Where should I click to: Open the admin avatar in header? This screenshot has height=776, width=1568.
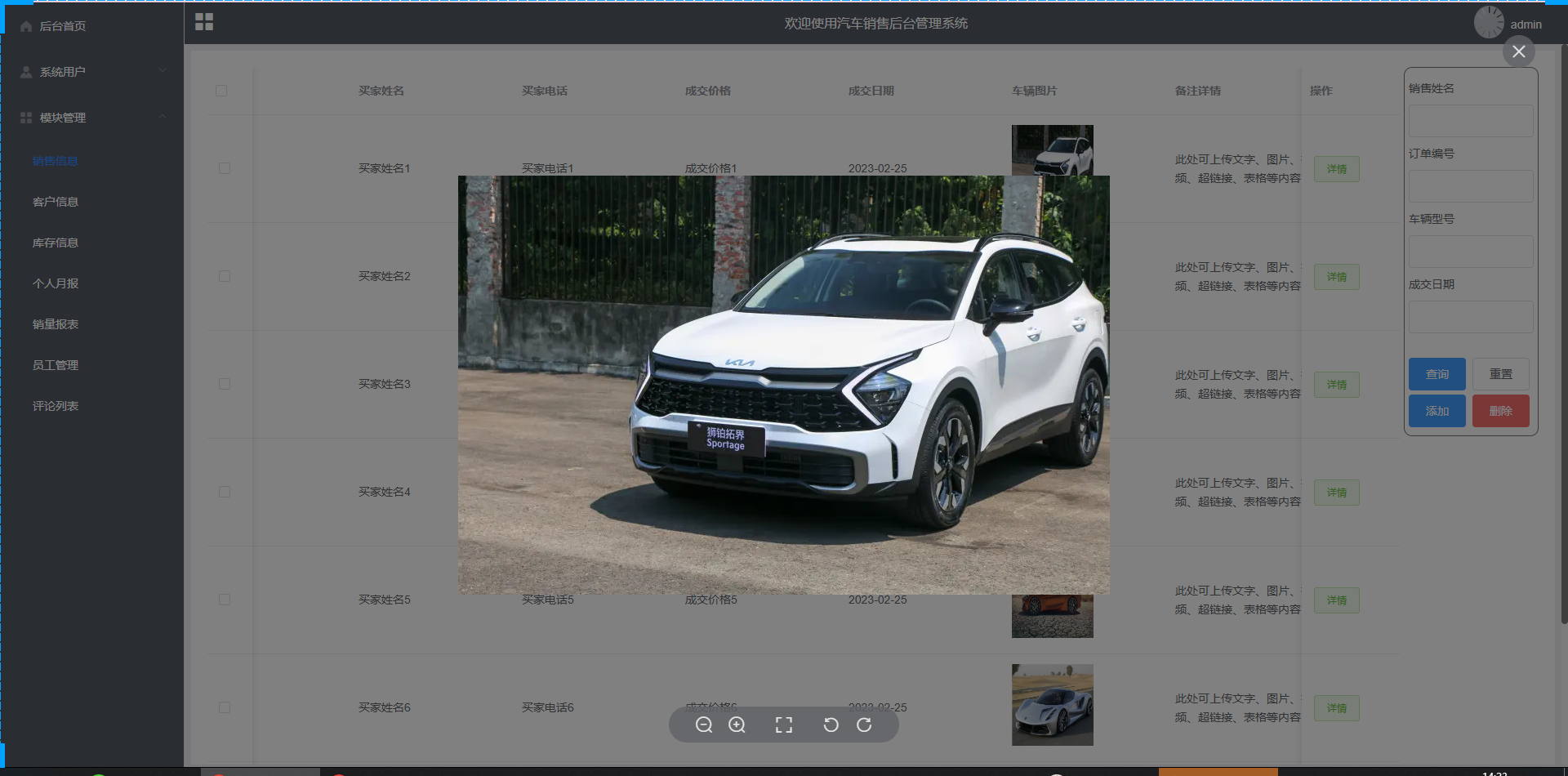[1489, 23]
